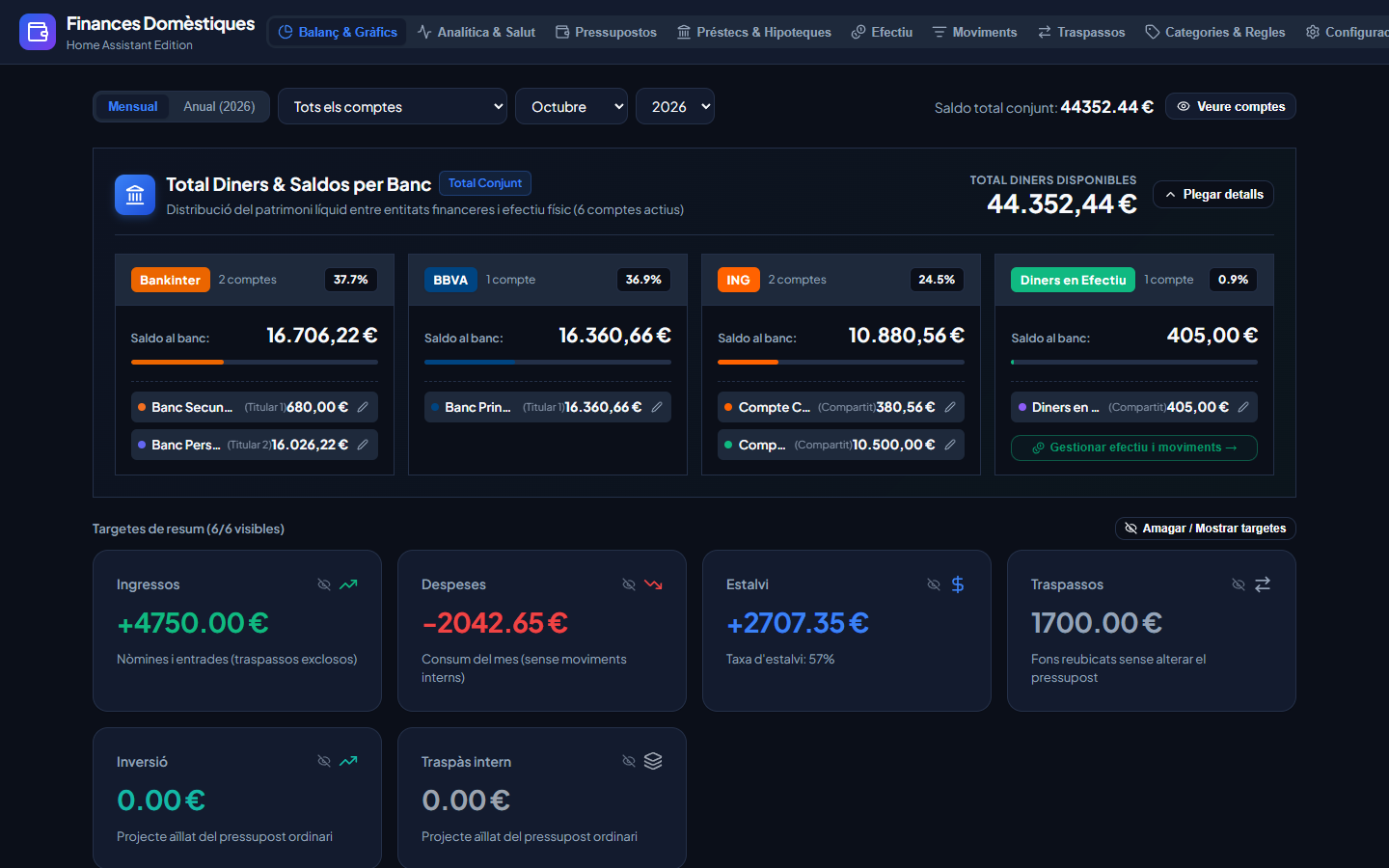Click the dollar icon on Estalvi card

coord(958,584)
